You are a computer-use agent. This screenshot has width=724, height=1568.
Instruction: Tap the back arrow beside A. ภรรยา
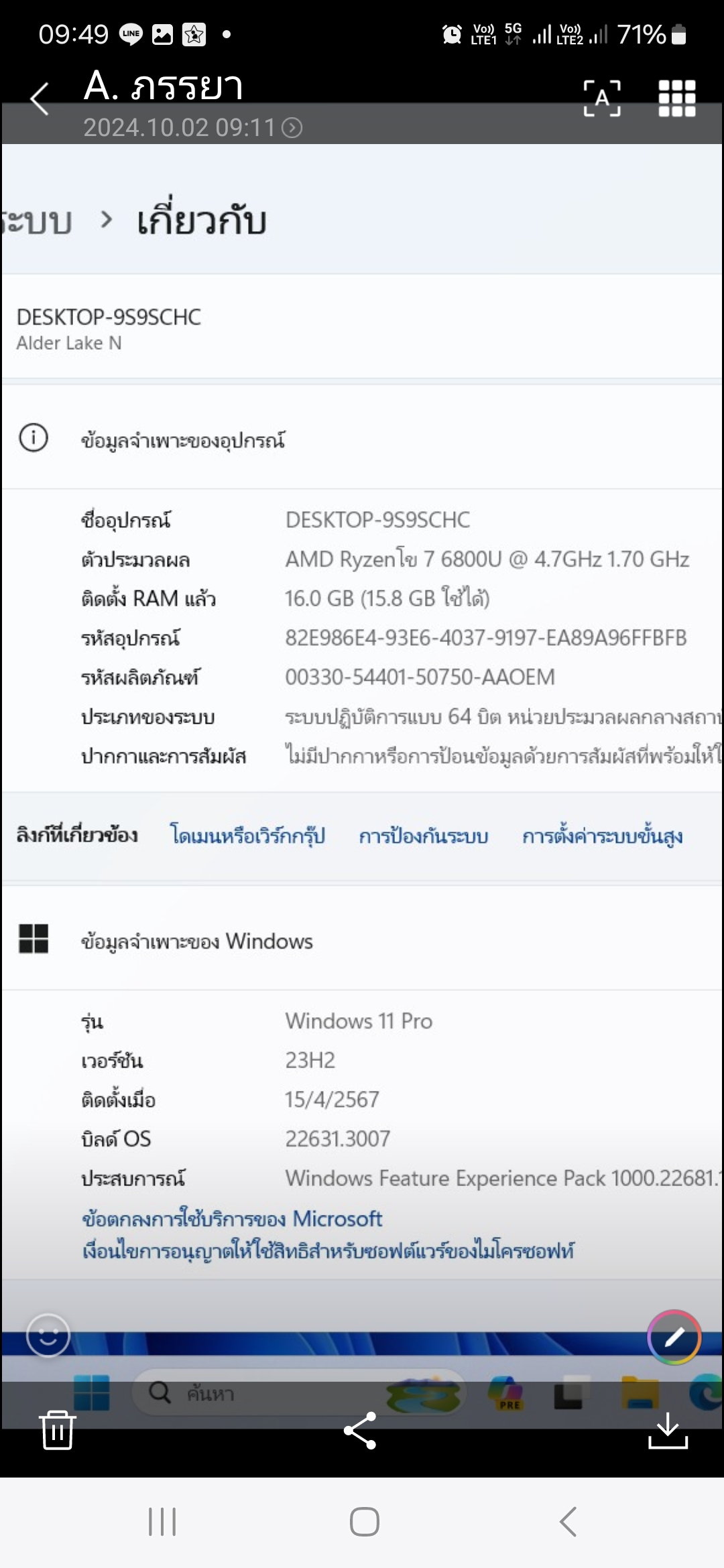(x=40, y=99)
